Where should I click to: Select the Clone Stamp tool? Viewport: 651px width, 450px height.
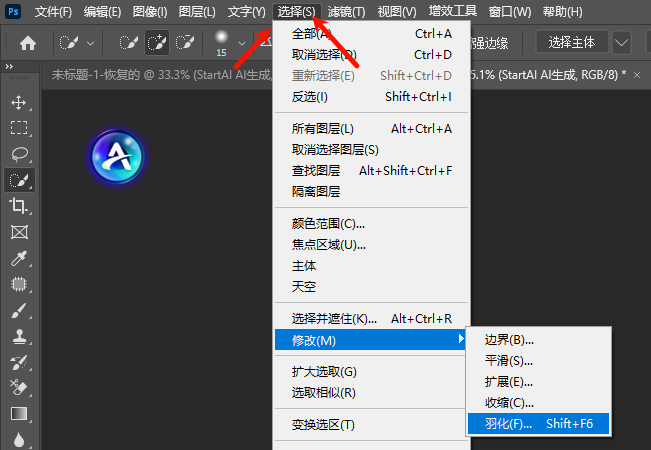click(x=18, y=337)
